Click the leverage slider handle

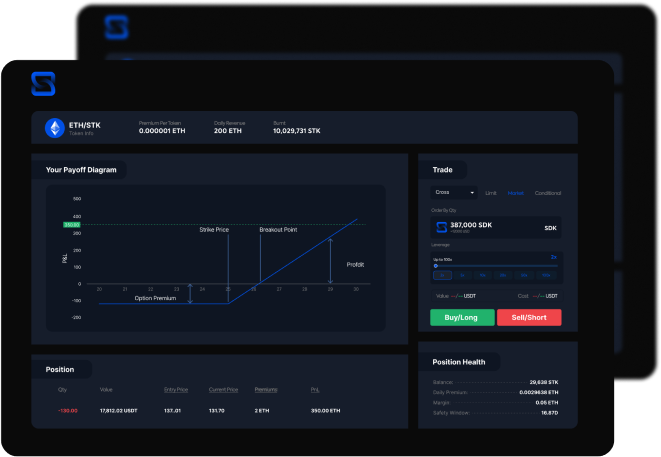click(x=436, y=265)
